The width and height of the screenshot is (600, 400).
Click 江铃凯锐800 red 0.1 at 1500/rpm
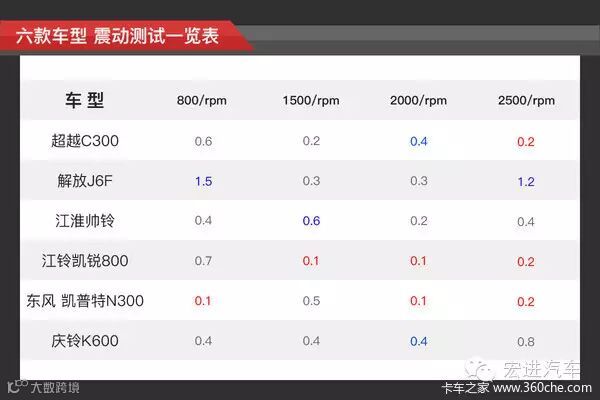(x=311, y=261)
